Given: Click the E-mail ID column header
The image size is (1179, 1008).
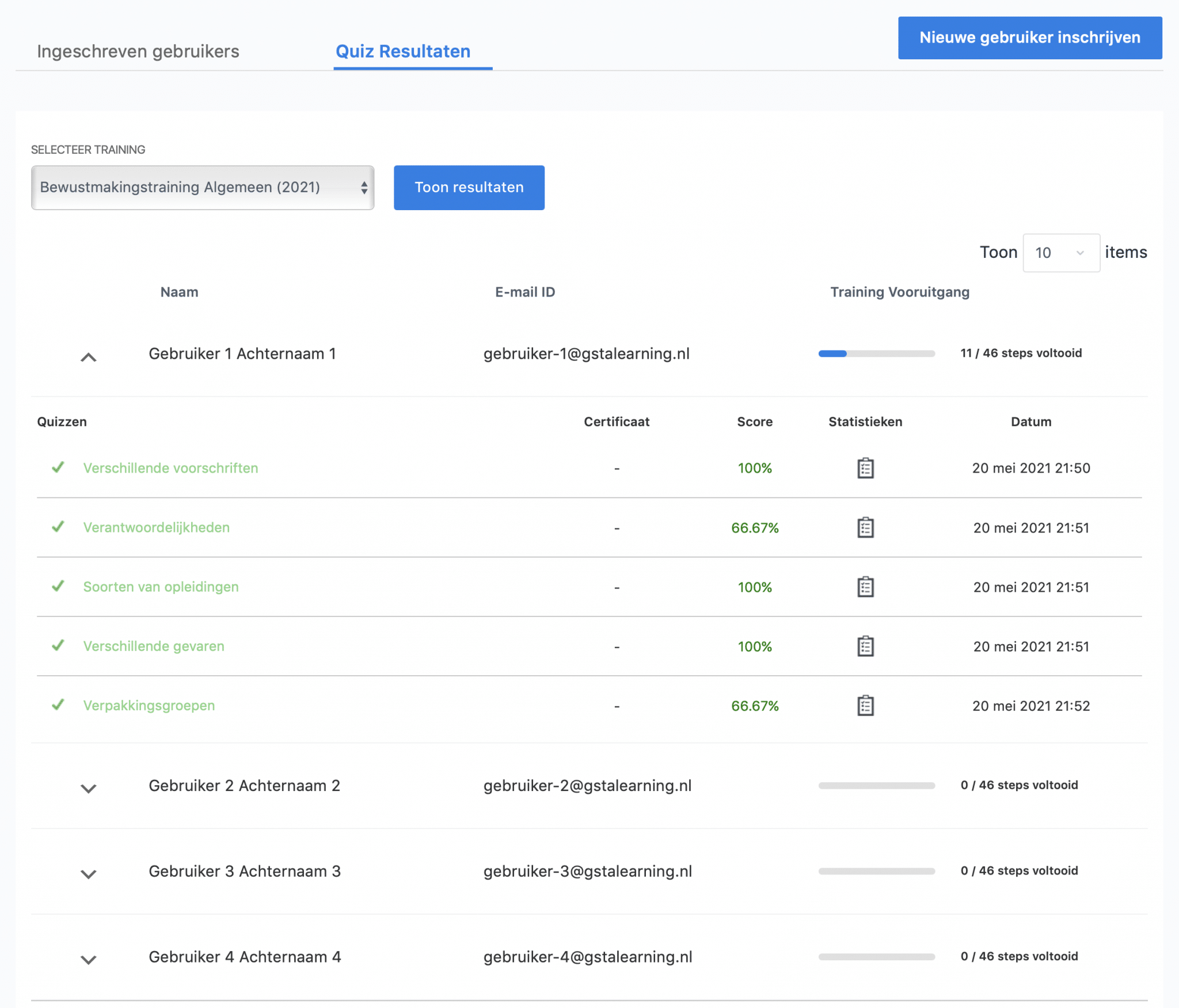Looking at the screenshot, I should pos(525,292).
